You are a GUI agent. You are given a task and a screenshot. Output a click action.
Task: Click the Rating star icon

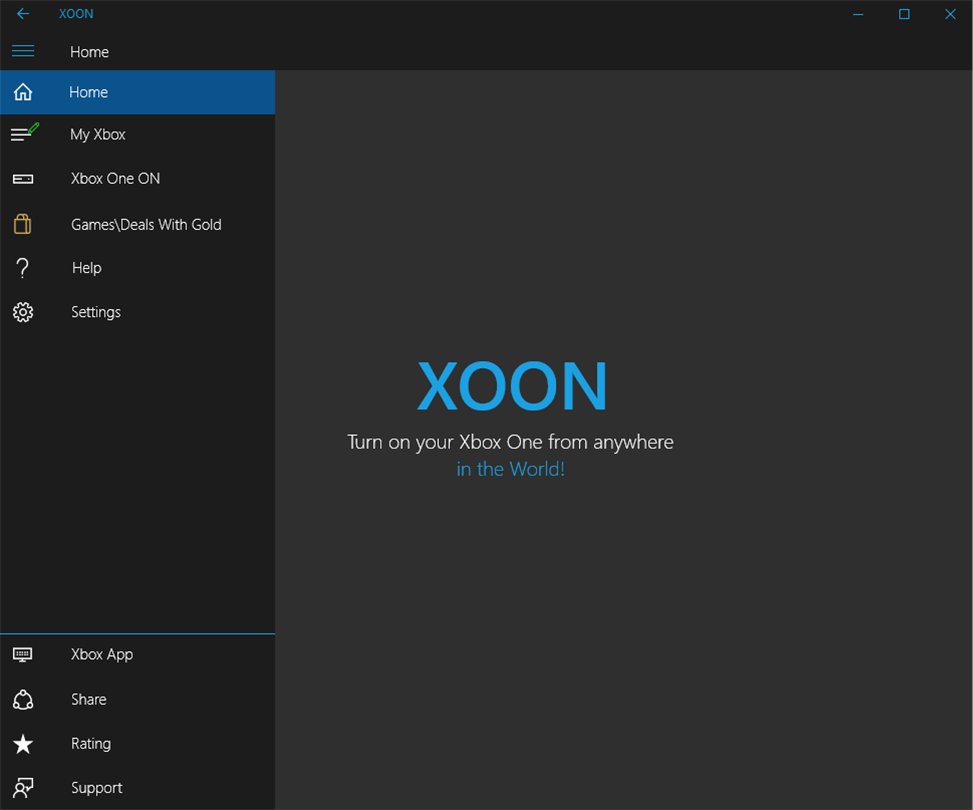click(x=23, y=744)
